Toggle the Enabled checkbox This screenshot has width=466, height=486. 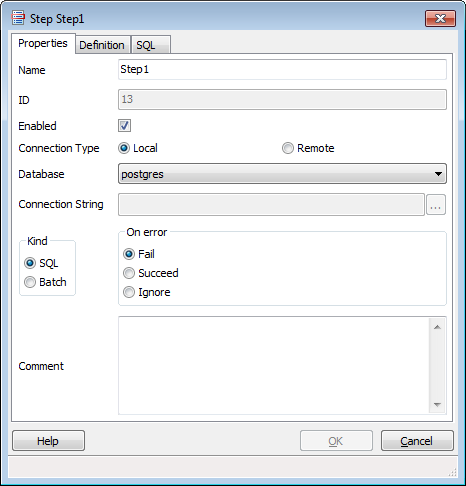124,126
